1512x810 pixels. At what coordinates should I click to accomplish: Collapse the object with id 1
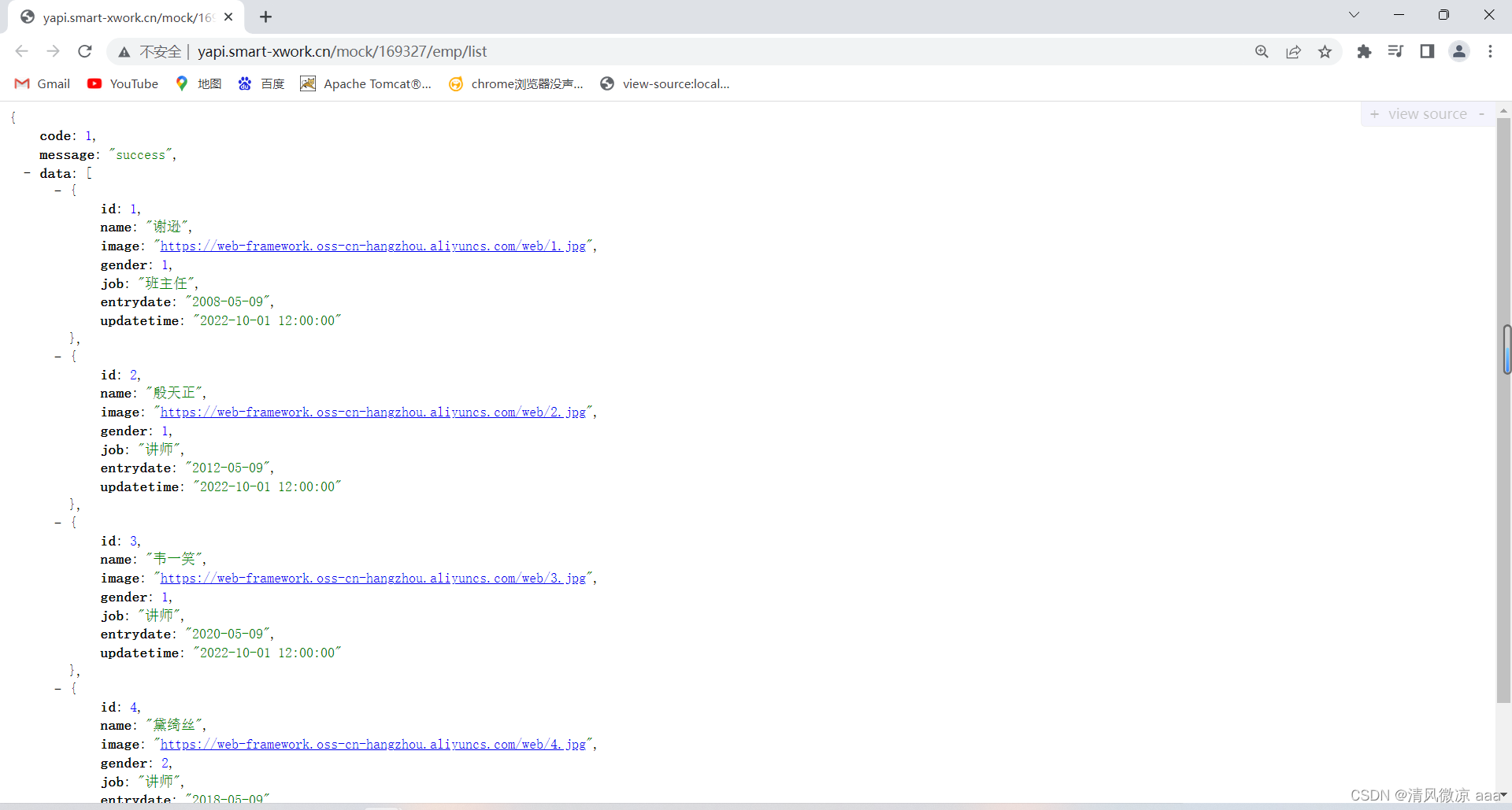coord(57,190)
